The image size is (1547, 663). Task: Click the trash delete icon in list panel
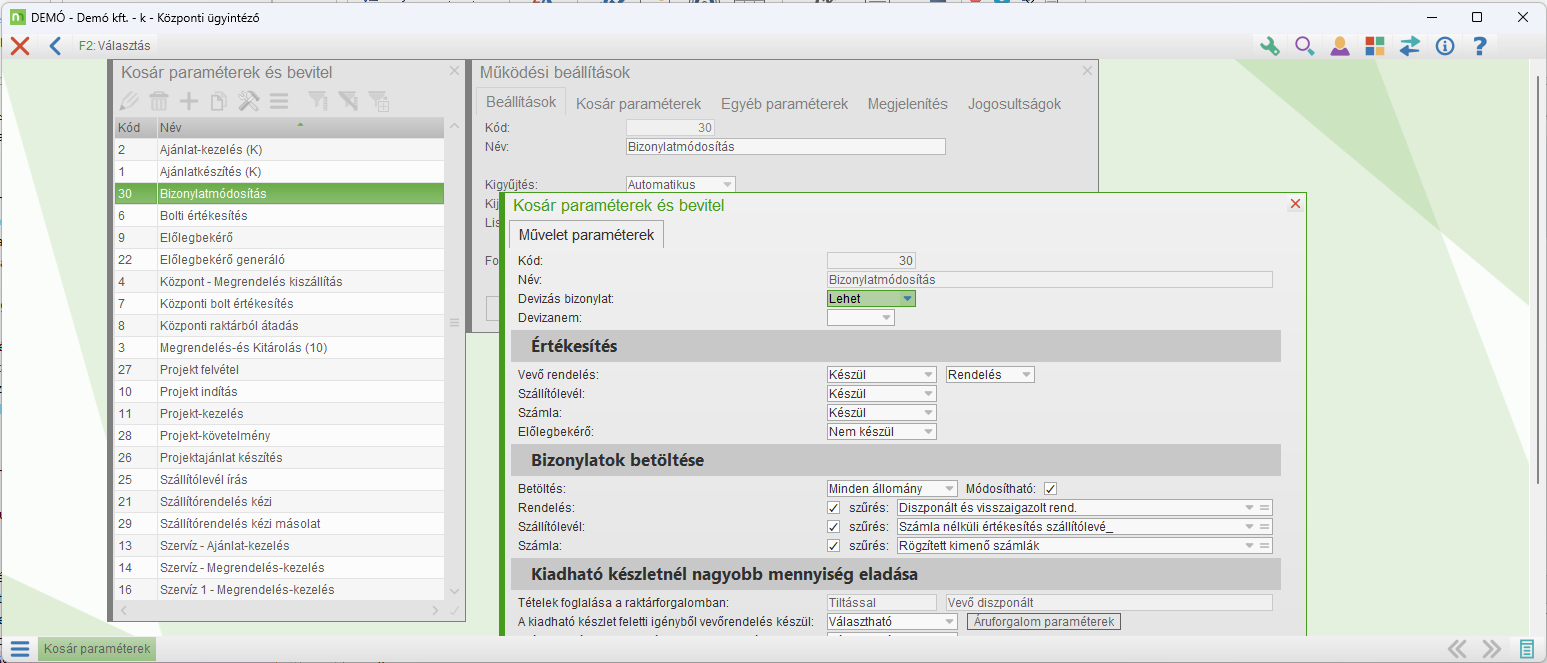point(159,100)
